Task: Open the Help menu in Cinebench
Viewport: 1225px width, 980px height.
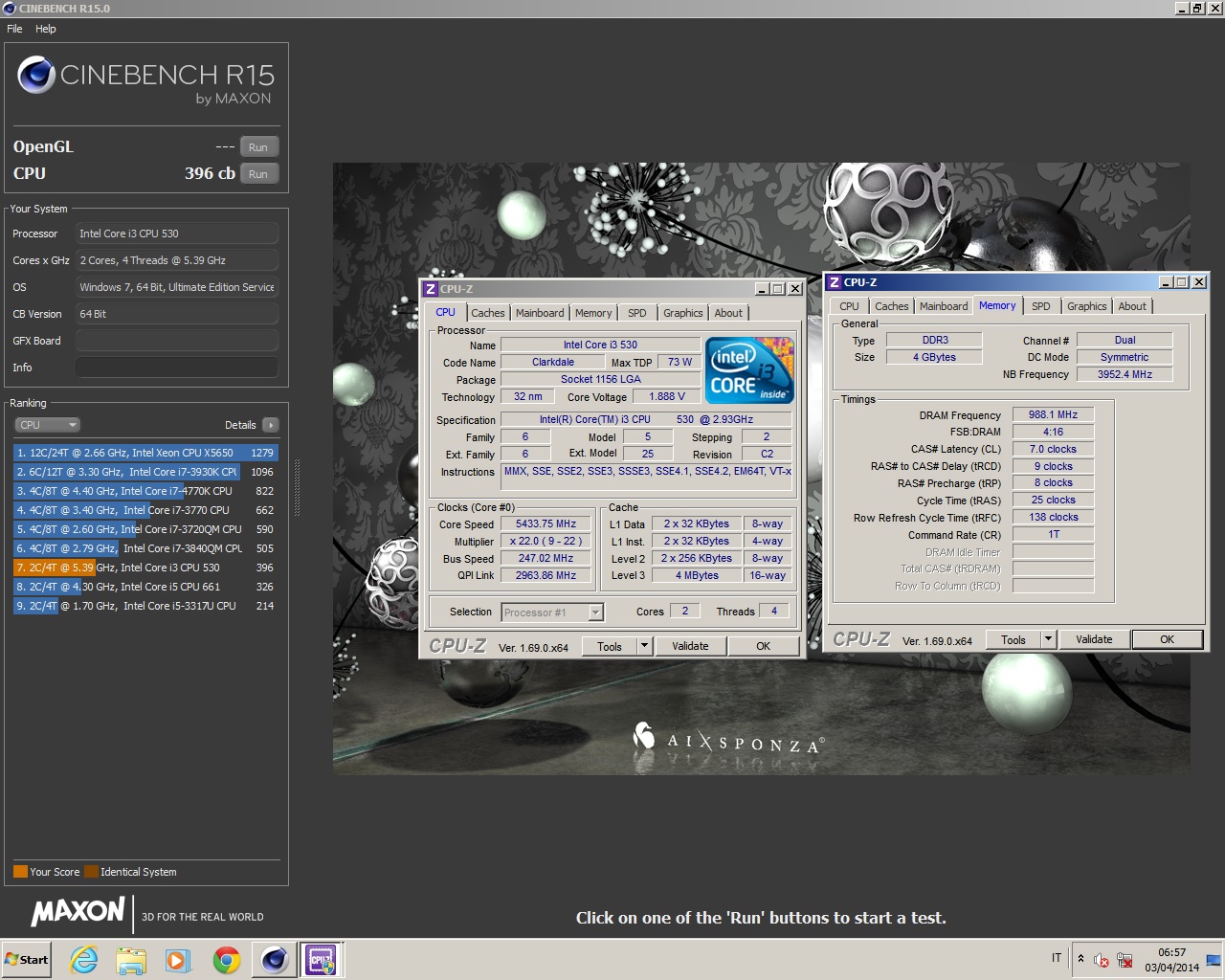Action: point(46,29)
